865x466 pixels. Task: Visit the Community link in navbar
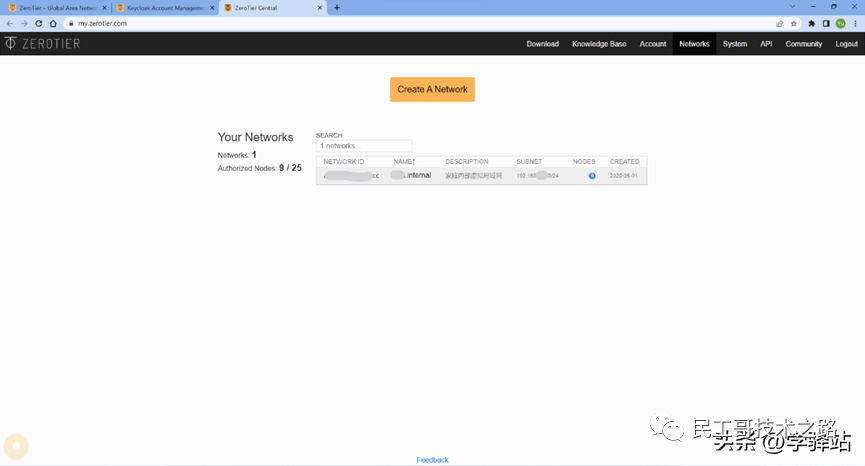pos(804,44)
